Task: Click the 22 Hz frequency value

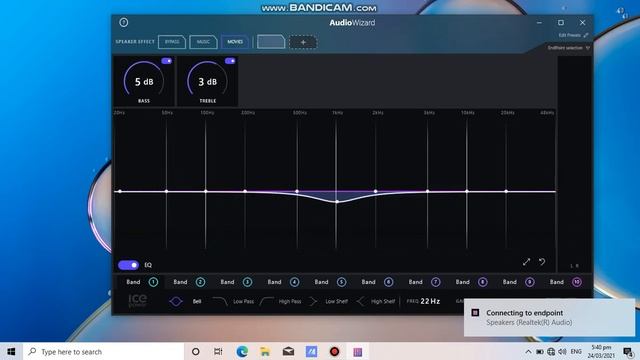Action: (430, 301)
